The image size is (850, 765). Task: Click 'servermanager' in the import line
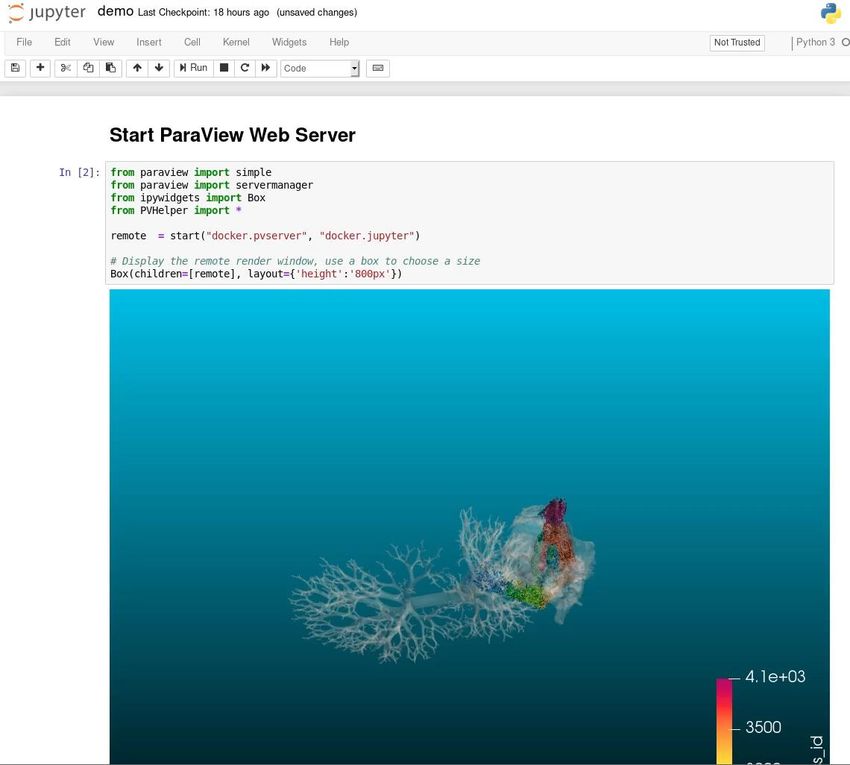click(x=274, y=185)
